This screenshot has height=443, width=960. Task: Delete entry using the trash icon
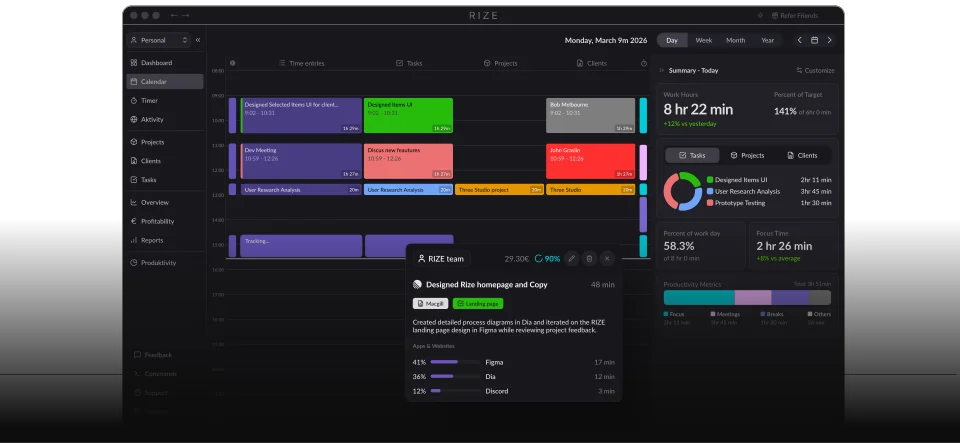pos(589,258)
